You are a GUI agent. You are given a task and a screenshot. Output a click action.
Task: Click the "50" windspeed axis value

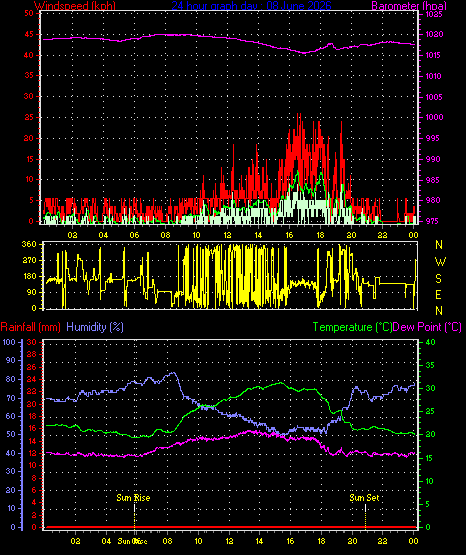pos(29,13)
